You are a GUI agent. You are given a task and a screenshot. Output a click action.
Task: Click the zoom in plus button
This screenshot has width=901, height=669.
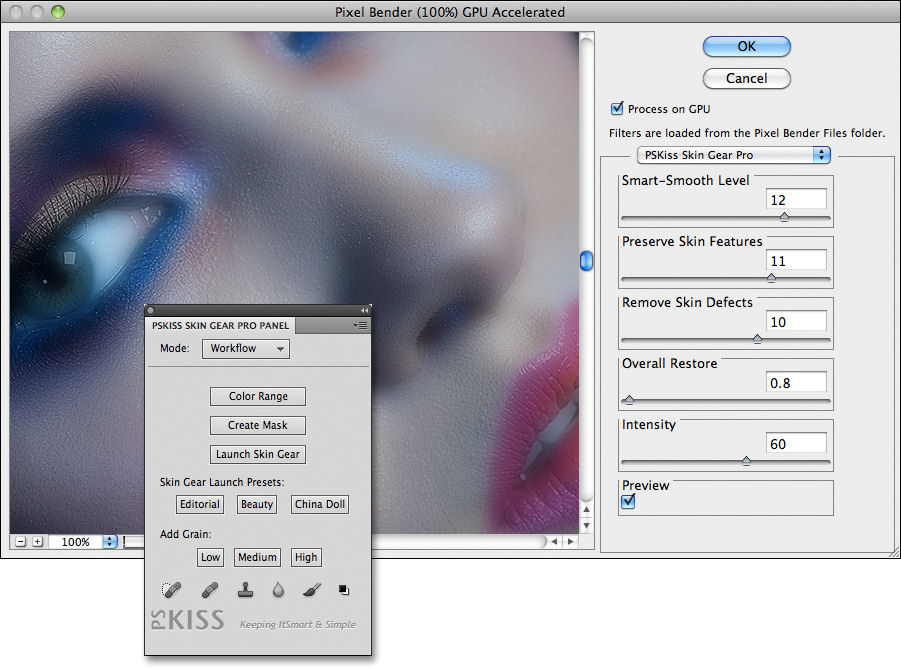pyautogui.click(x=38, y=542)
